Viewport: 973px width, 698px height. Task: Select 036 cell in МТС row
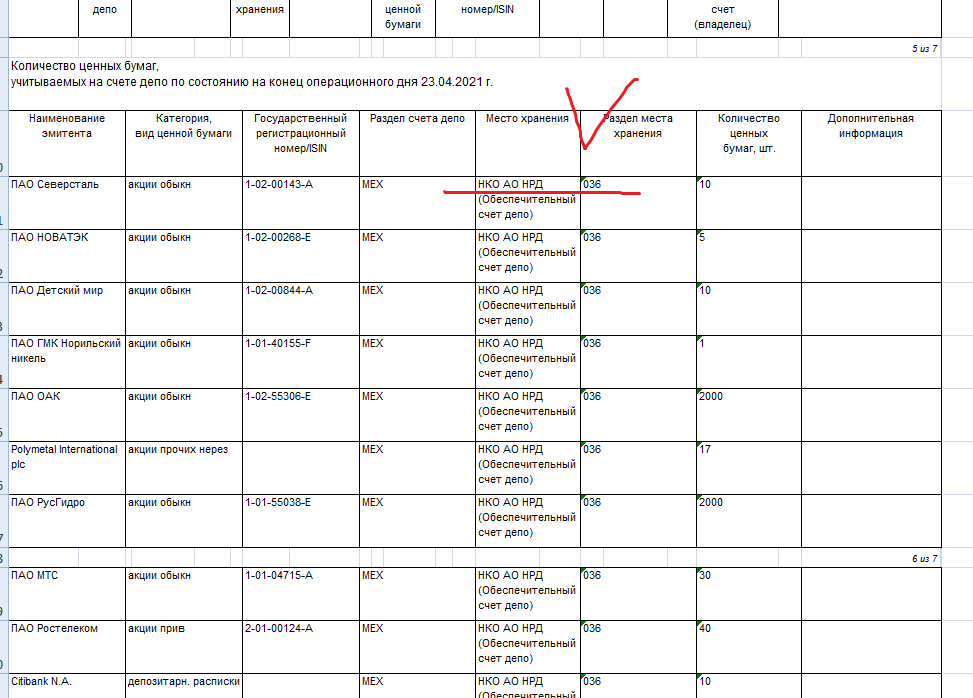pyautogui.click(x=639, y=594)
